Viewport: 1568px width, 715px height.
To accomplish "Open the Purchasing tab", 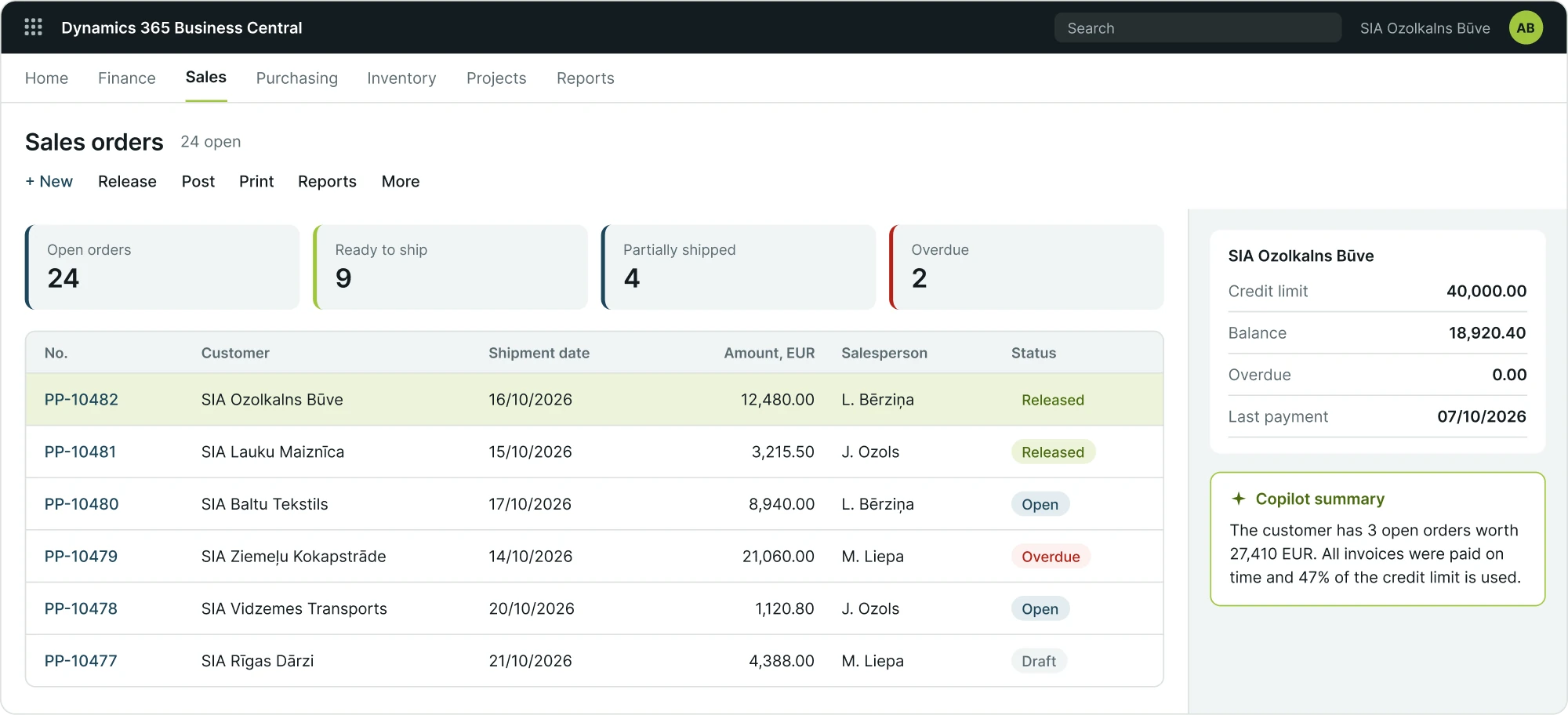I will 296,78.
